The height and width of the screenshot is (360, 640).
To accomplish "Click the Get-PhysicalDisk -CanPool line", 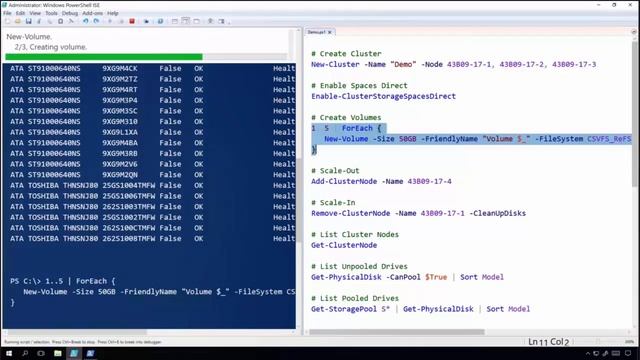I will [x=407, y=277].
